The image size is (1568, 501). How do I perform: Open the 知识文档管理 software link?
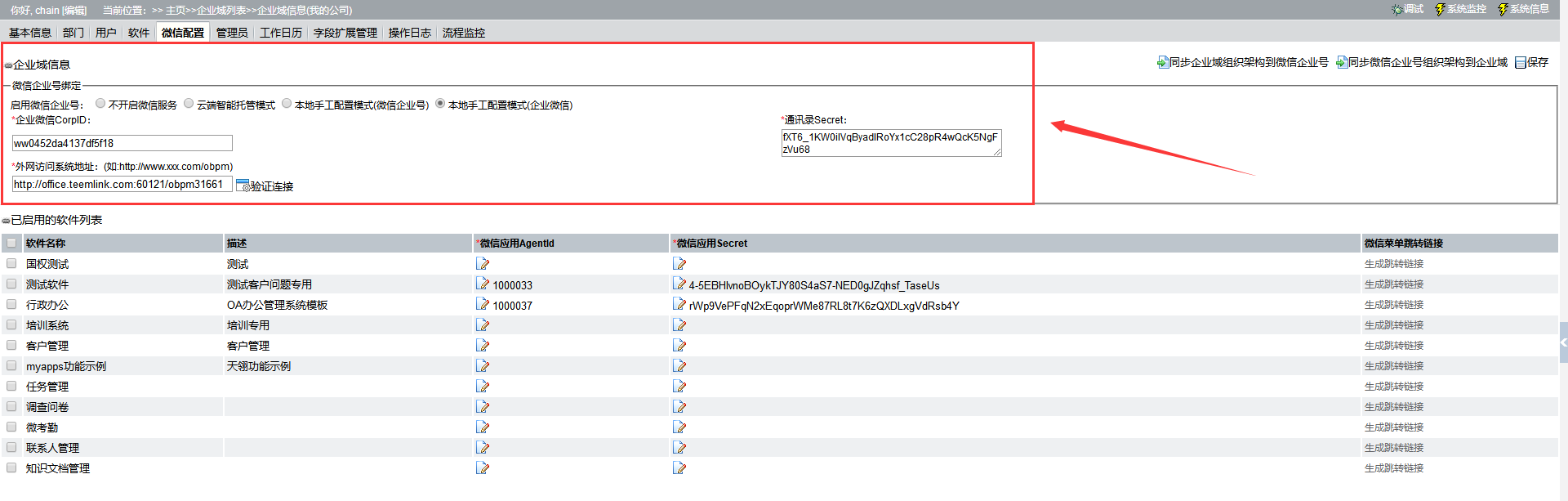58,468
